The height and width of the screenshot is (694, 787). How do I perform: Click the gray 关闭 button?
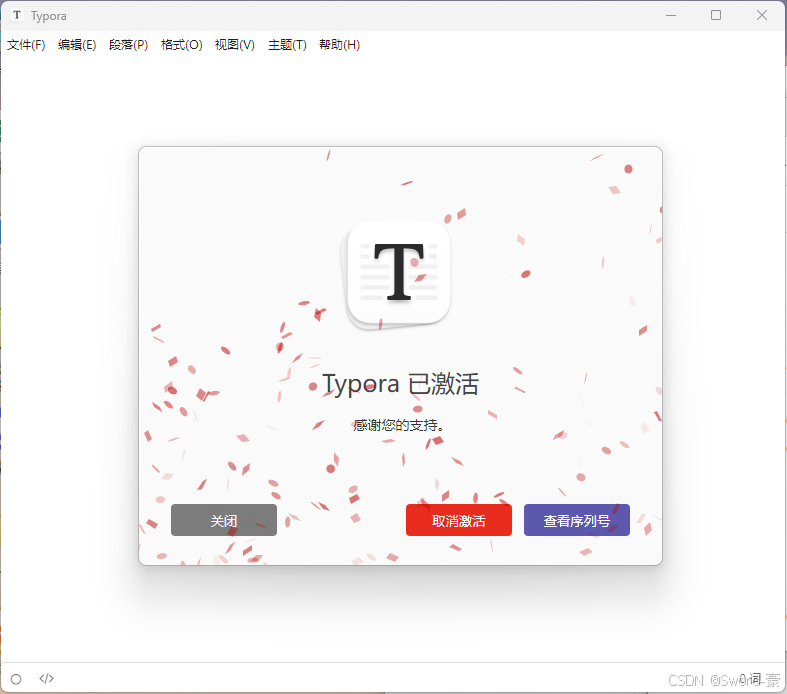coord(224,520)
